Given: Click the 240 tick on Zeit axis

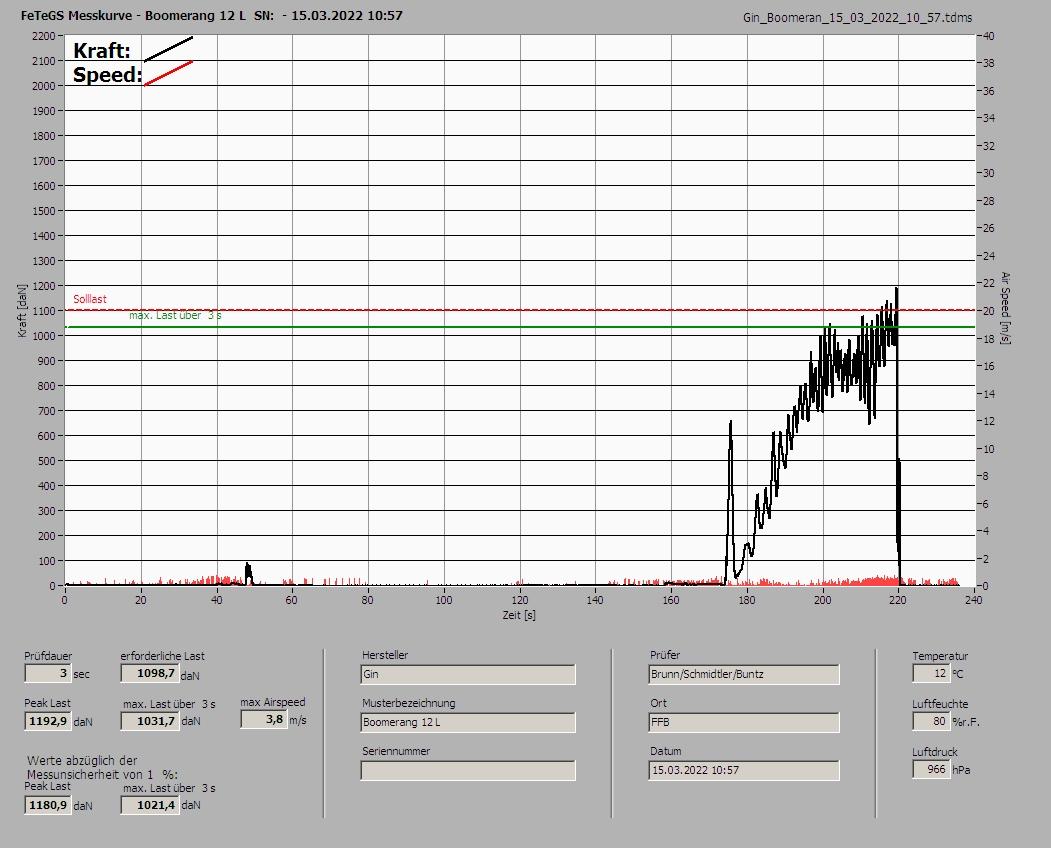Looking at the screenshot, I should click(974, 600).
